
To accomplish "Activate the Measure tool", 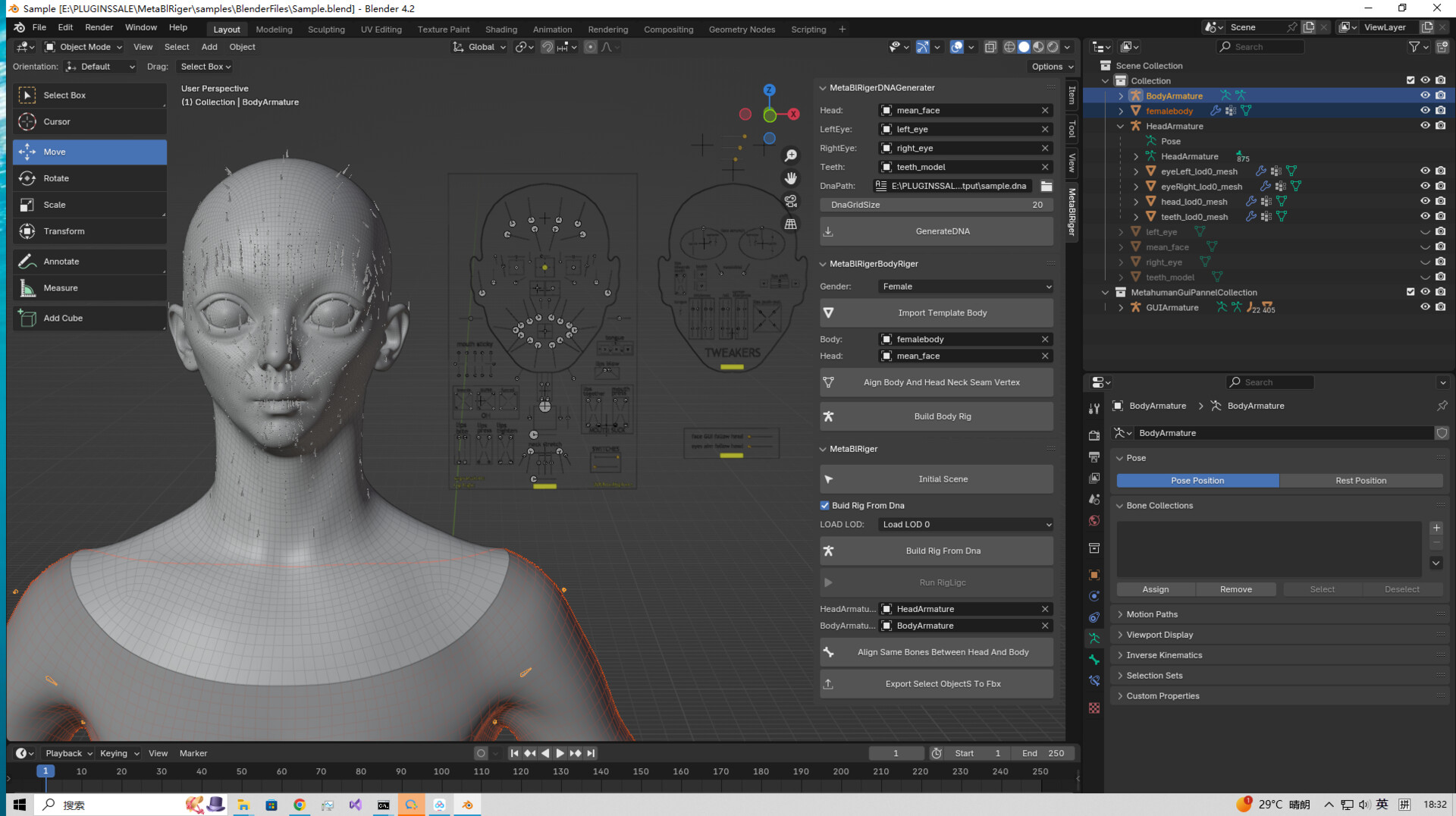I will click(89, 287).
